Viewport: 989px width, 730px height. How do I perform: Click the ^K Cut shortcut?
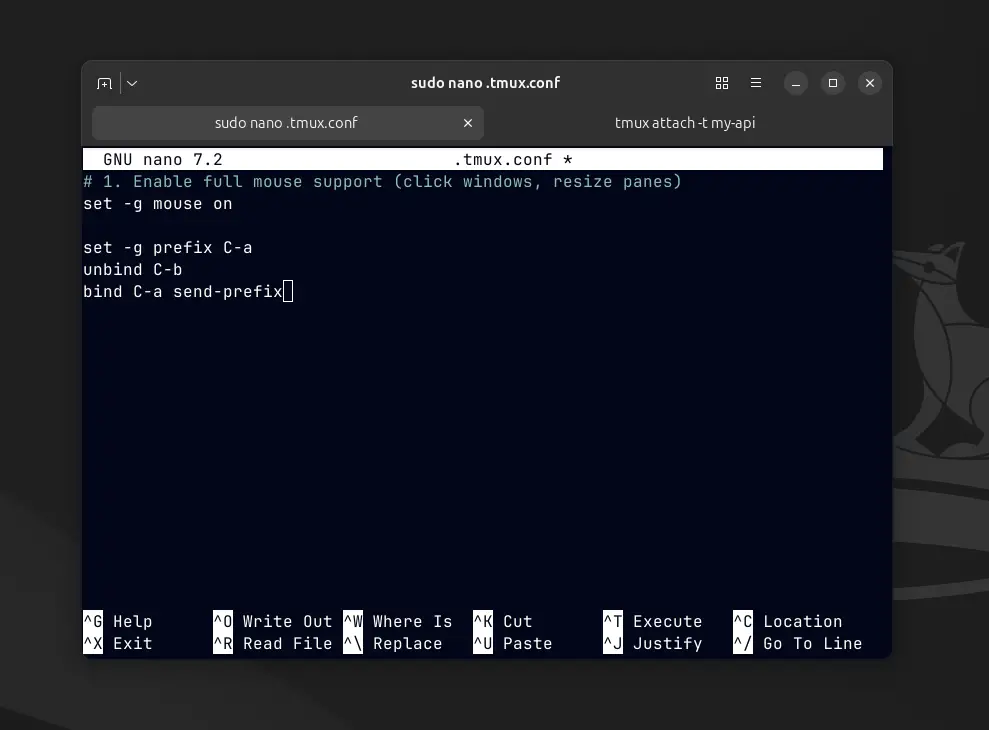(x=503, y=621)
